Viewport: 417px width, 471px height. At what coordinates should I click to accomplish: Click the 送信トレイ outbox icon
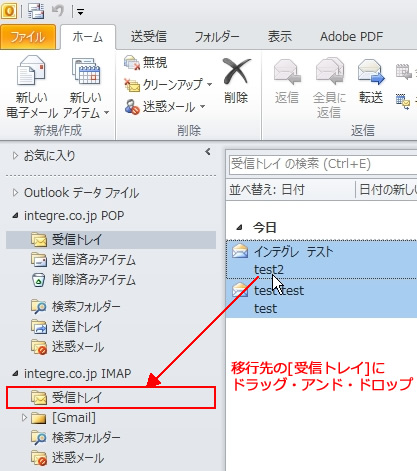click(x=39, y=327)
